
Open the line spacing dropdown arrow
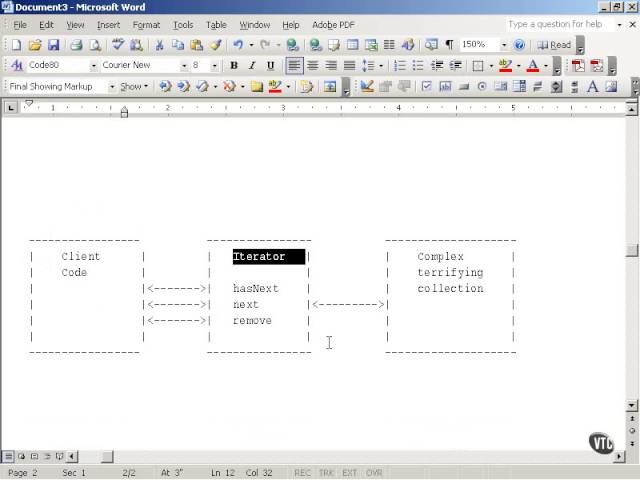point(380,65)
